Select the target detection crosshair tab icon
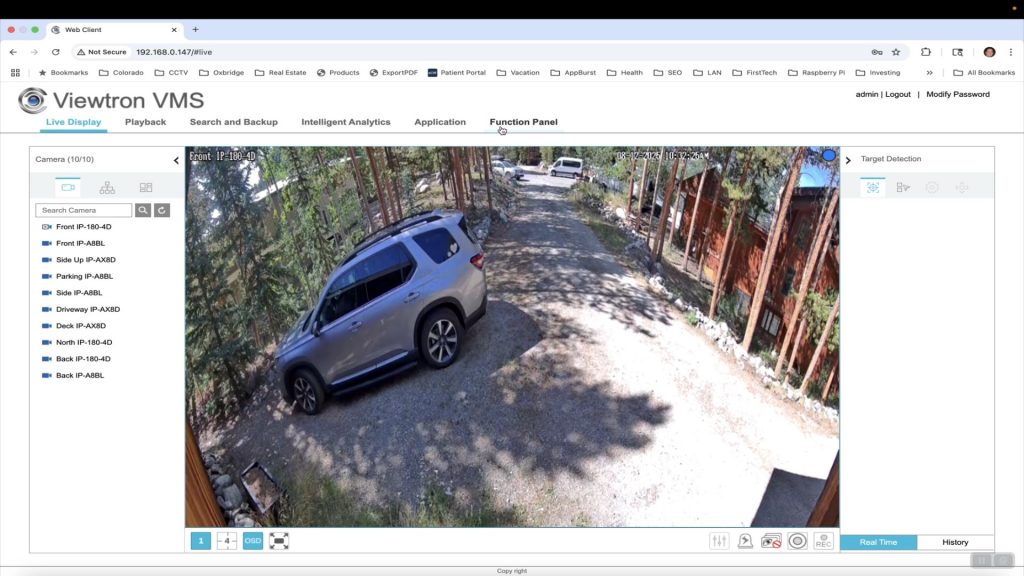The width and height of the screenshot is (1024, 576). coord(873,188)
